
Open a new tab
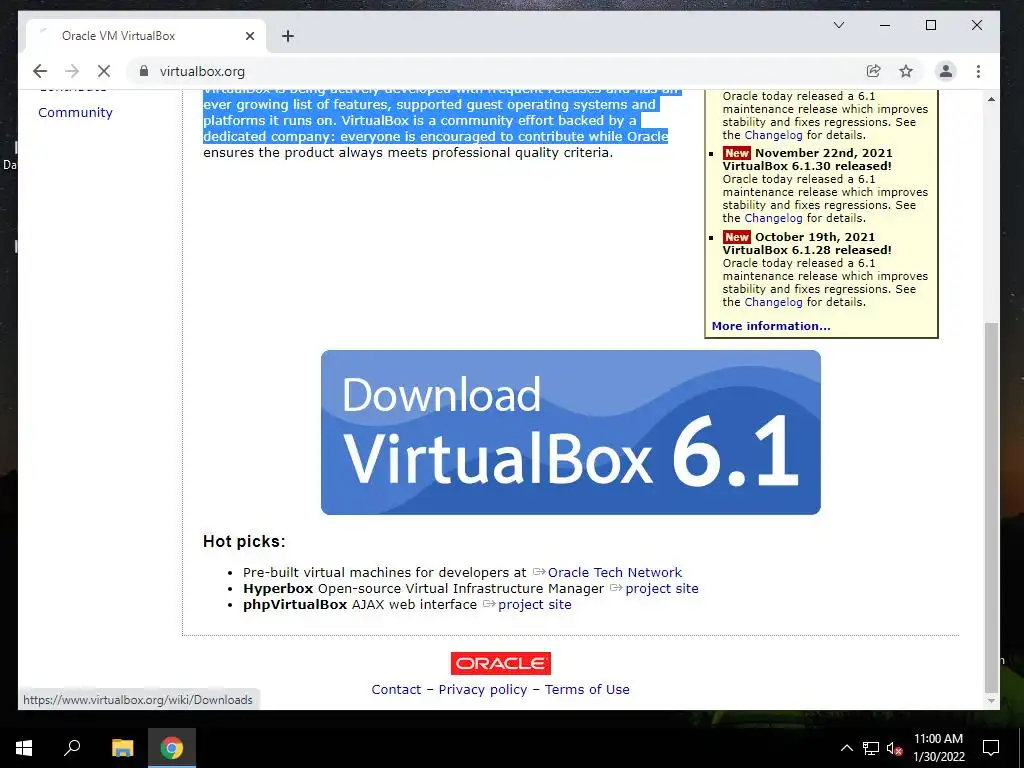288,36
